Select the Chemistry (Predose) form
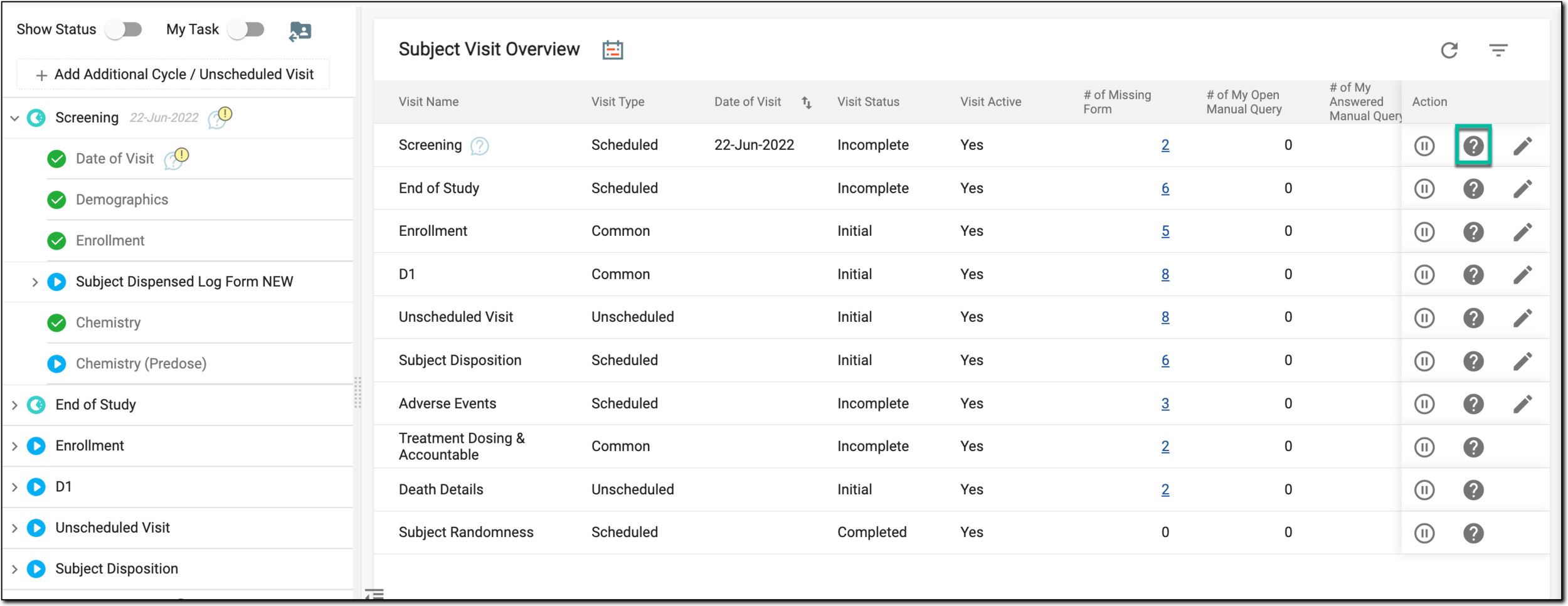 141,364
